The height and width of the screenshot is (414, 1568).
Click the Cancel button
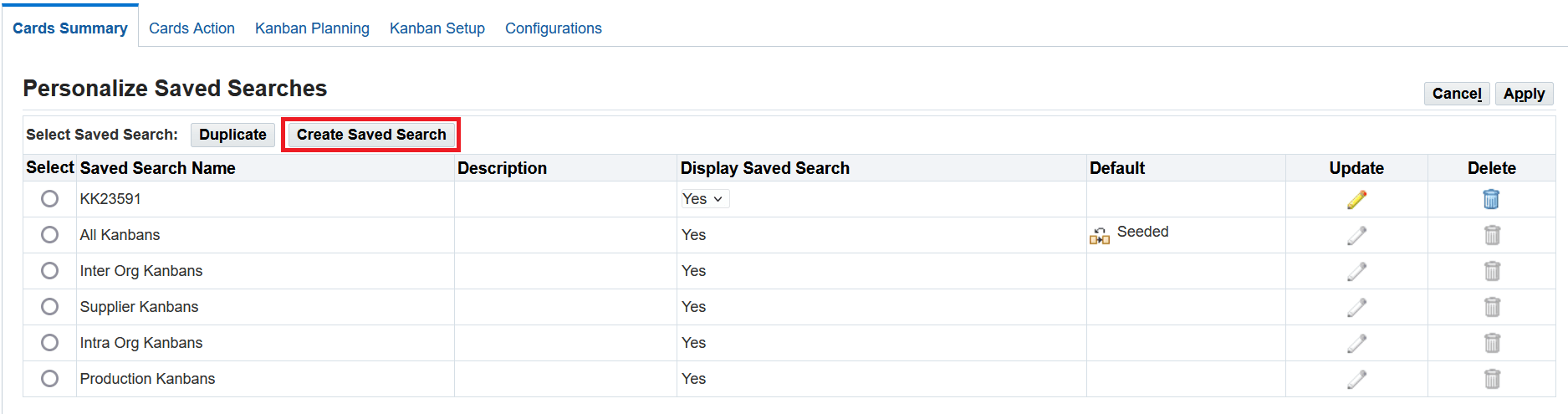[1456, 94]
